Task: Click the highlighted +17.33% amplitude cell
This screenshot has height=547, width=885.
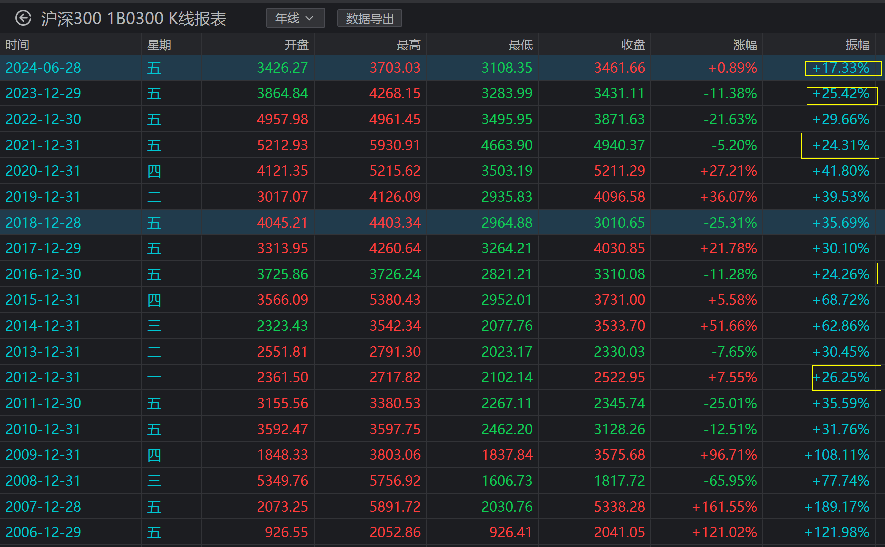Action: click(841, 68)
